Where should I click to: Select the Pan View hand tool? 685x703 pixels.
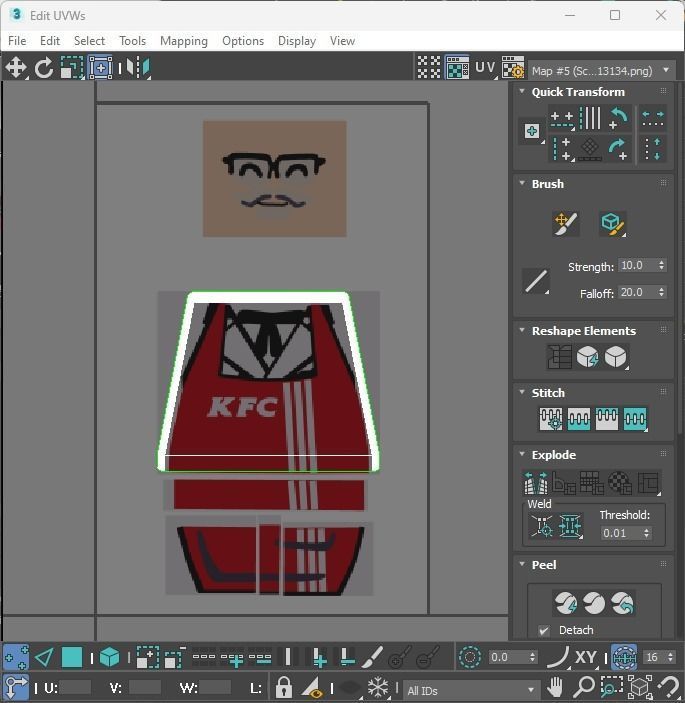(555, 686)
